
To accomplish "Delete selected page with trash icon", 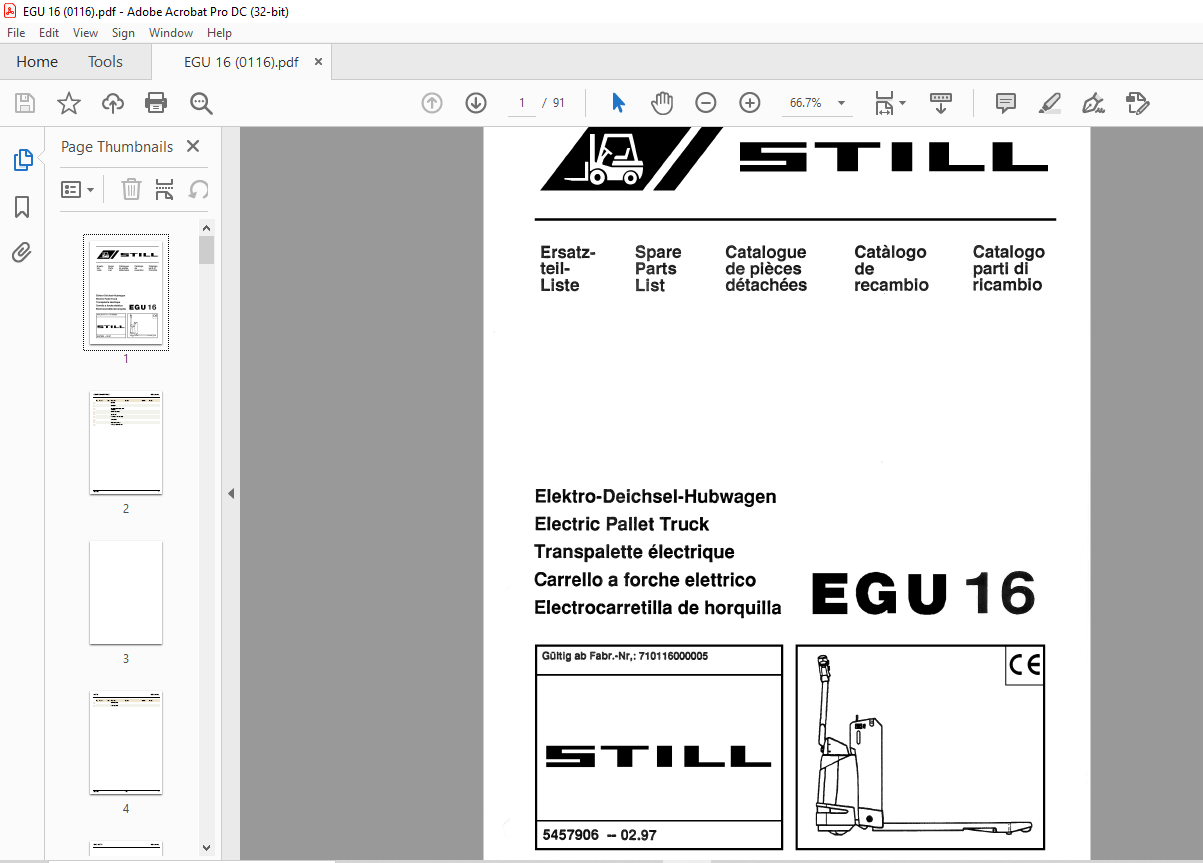I will (131, 189).
